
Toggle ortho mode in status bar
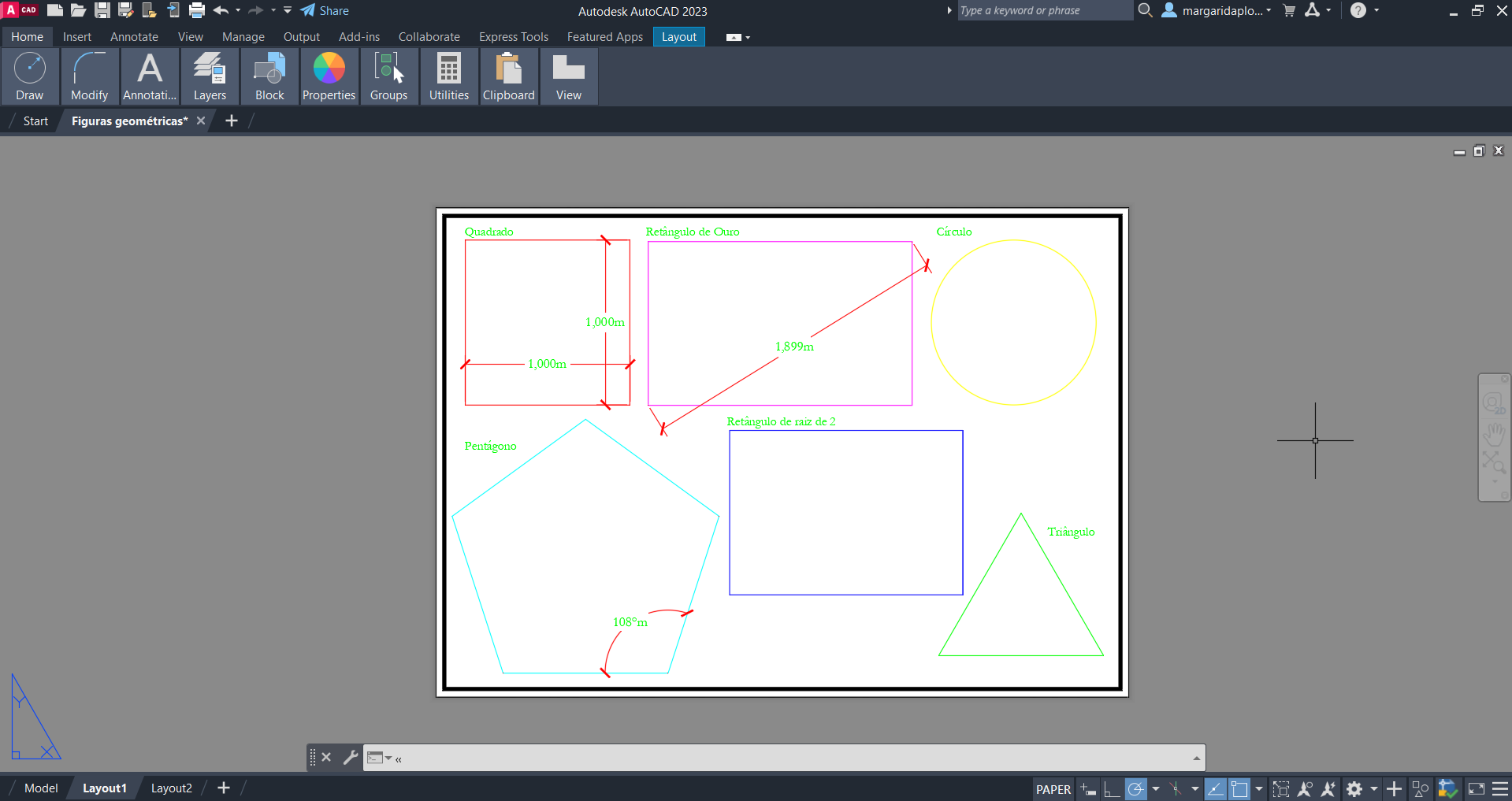[x=1112, y=788]
